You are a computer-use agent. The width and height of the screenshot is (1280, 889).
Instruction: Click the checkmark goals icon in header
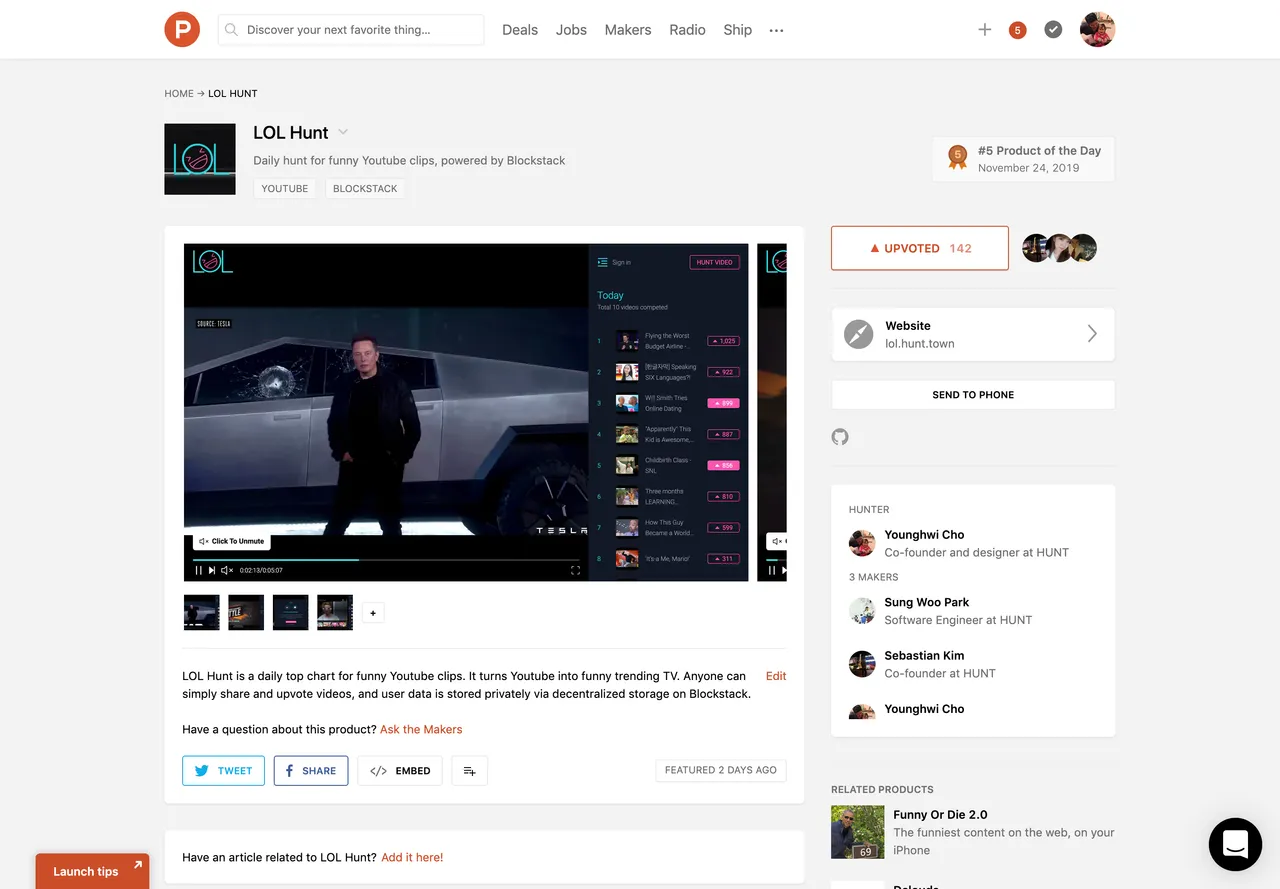click(1053, 30)
